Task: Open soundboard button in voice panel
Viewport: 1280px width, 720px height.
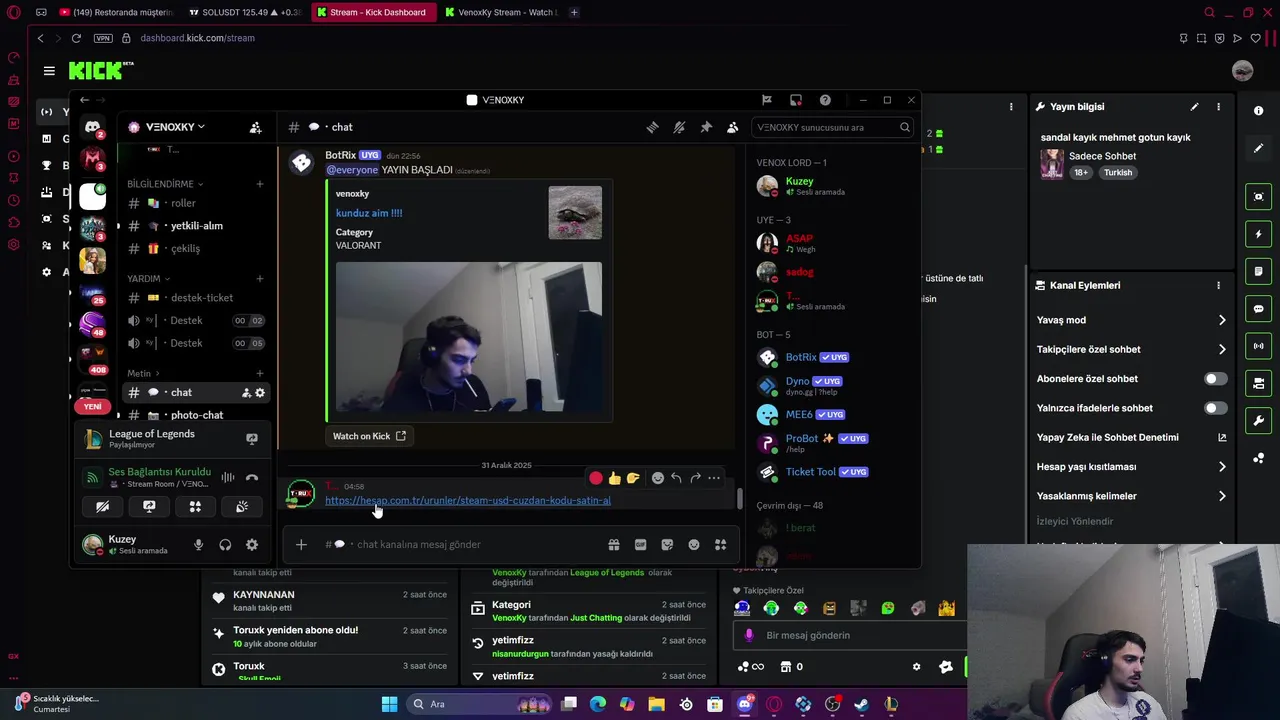Action: pyautogui.click(x=242, y=507)
